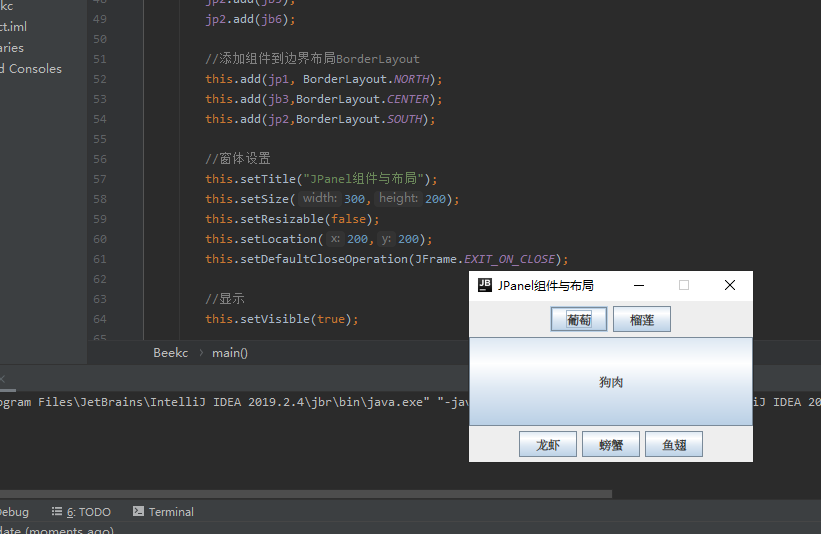Open the Terminal tool window
This screenshot has width=821, height=534.
(164, 512)
